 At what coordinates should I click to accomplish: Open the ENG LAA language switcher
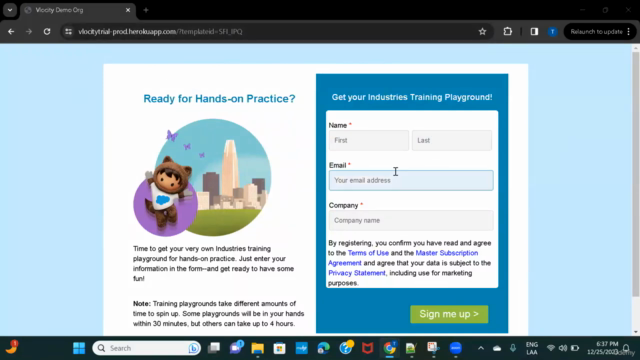(x=532, y=348)
